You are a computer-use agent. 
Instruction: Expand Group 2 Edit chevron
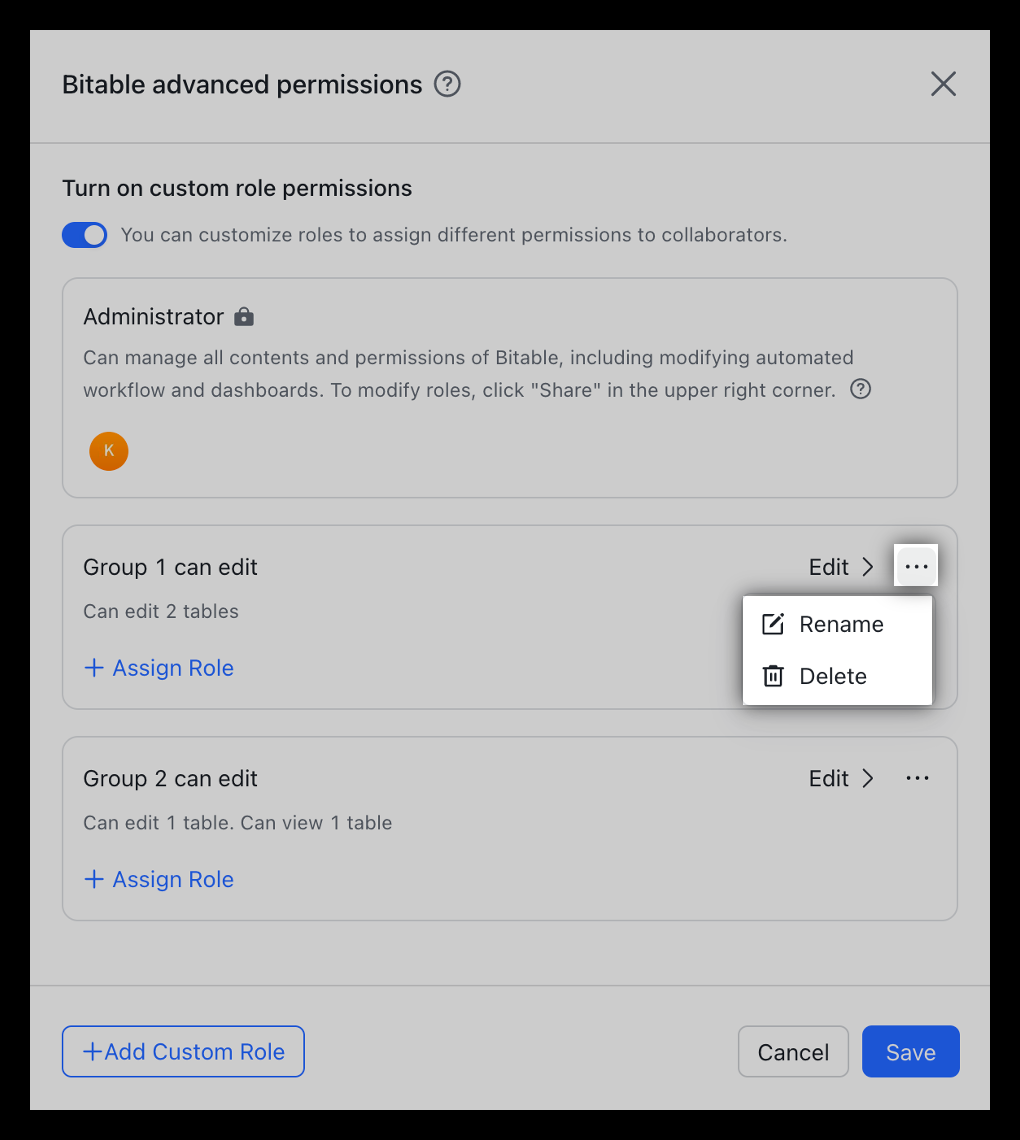[867, 778]
